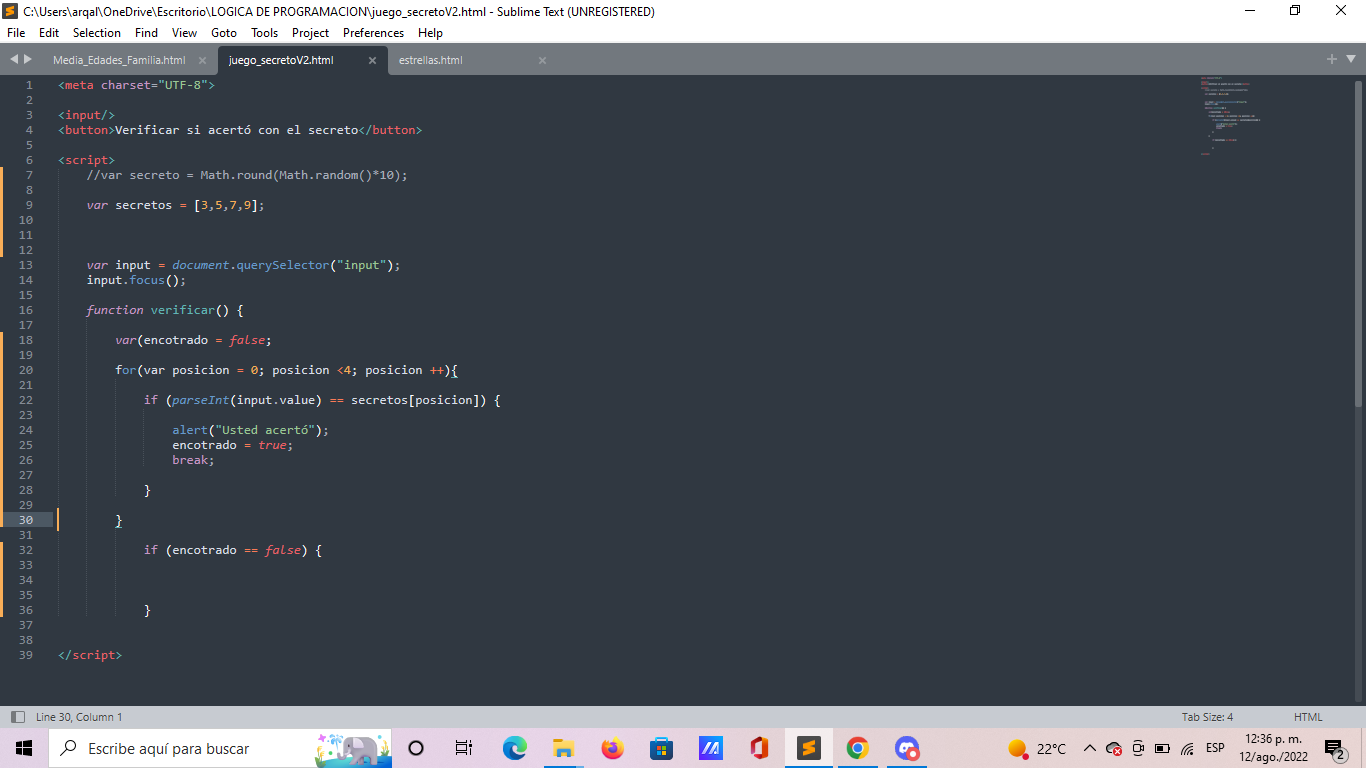
Task: Change the HTML syntax selector
Action: pyautogui.click(x=1308, y=717)
